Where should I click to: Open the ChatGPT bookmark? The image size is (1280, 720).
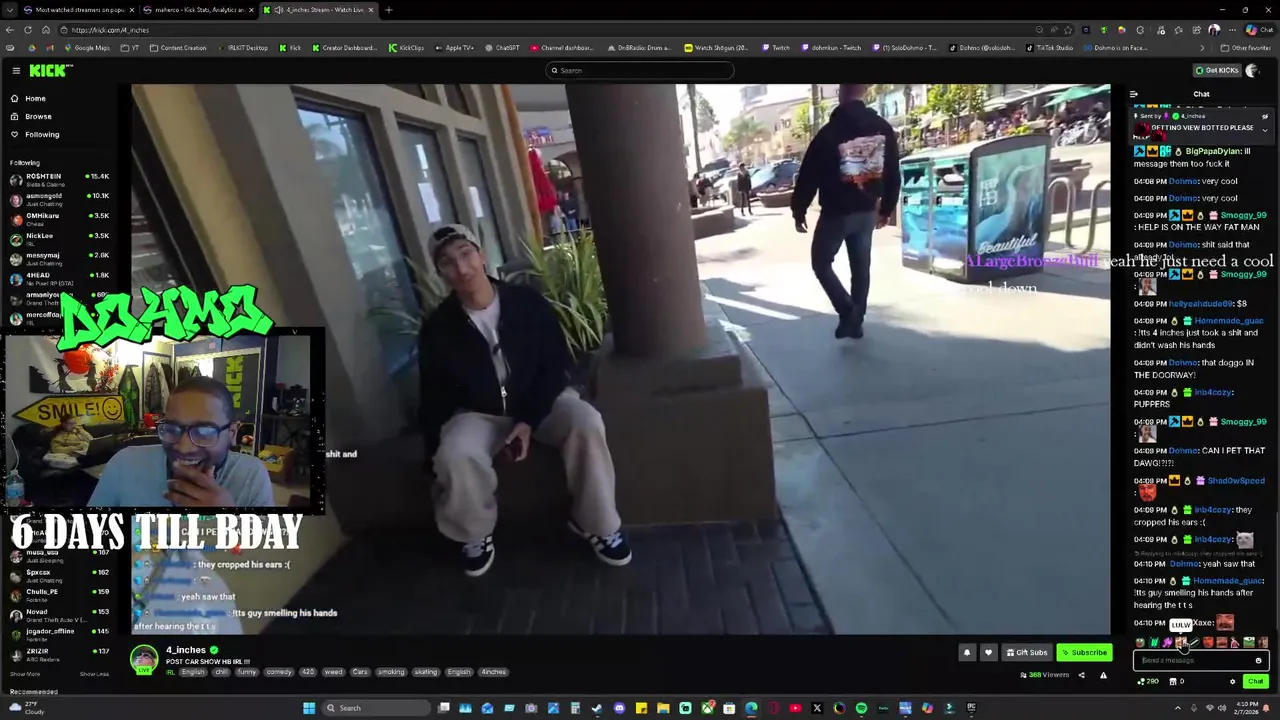coord(502,48)
